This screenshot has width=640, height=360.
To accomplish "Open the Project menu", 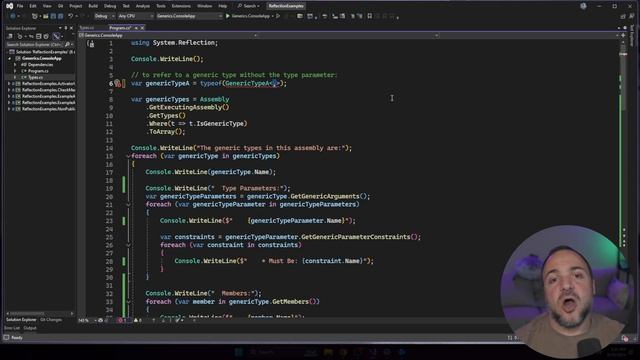I will pos(76,6).
